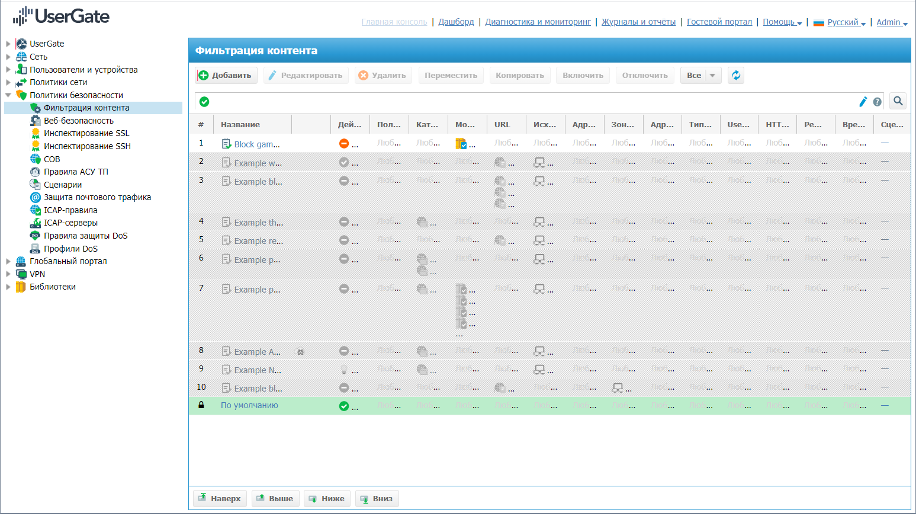
Task: Click the magnifier search icon in filter bar
Action: pos(897,101)
